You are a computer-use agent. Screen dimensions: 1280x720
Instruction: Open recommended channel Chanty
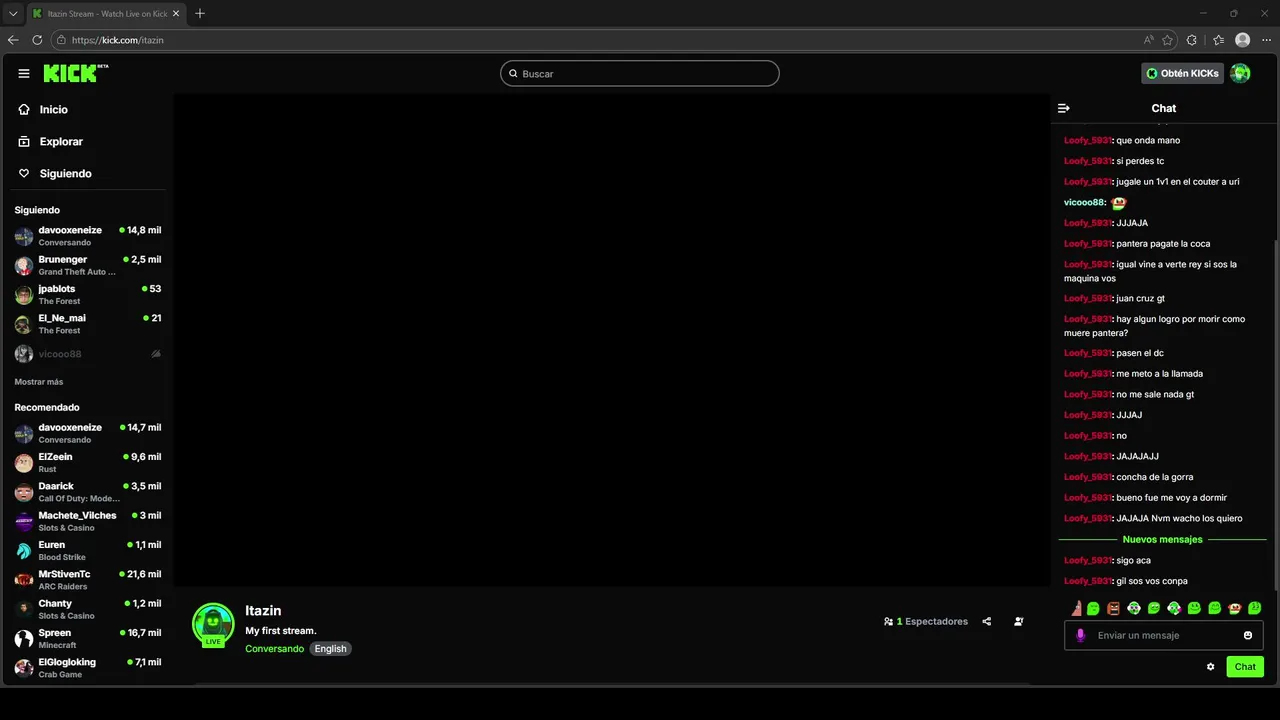coord(87,609)
